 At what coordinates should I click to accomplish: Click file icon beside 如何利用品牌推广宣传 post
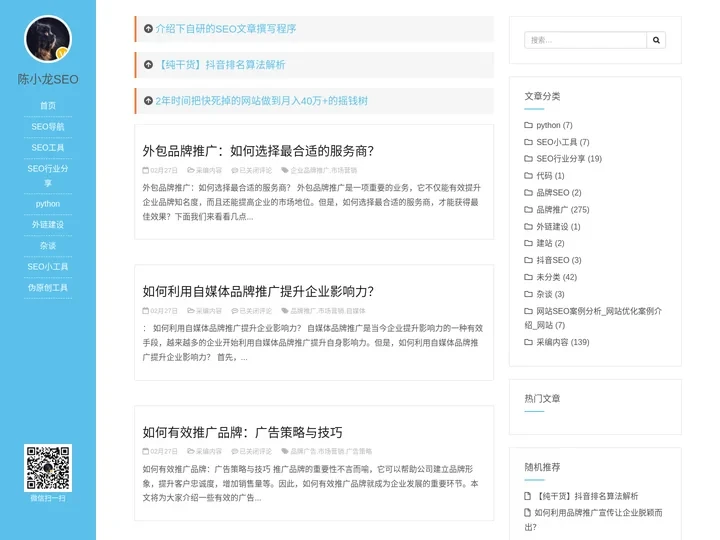tap(528, 512)
